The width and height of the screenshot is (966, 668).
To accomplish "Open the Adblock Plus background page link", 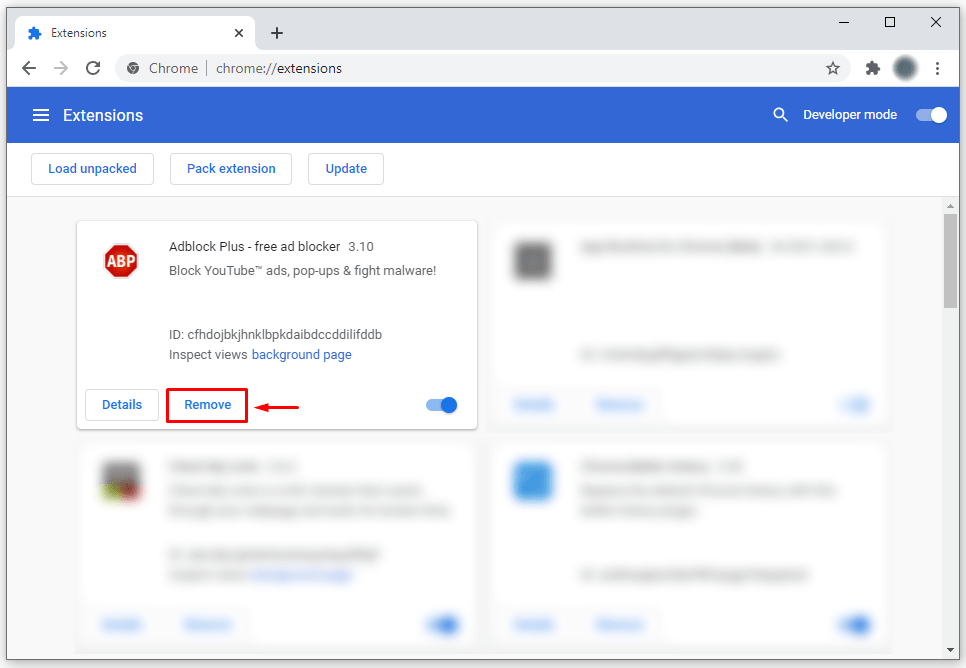I will (x=301, y=354).
